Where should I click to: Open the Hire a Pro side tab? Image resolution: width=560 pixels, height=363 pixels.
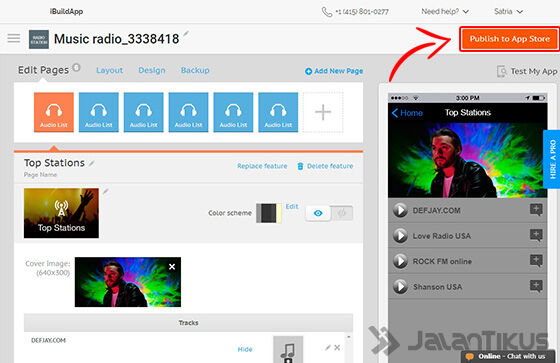tap(552, 159)
